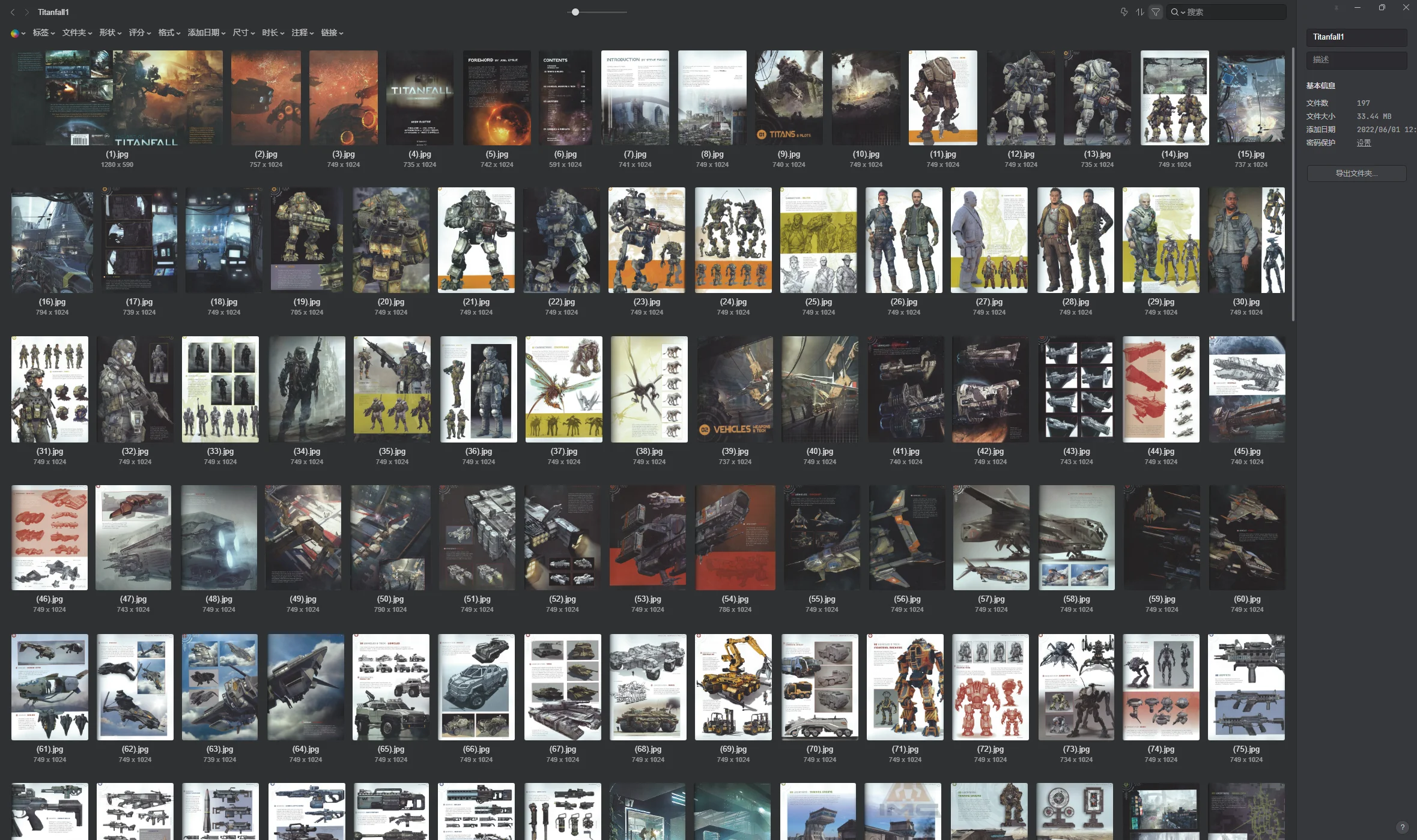Open the question mark help icon
The height and width of the screenshot is (840, 1417).
(x=1402, y=827)
